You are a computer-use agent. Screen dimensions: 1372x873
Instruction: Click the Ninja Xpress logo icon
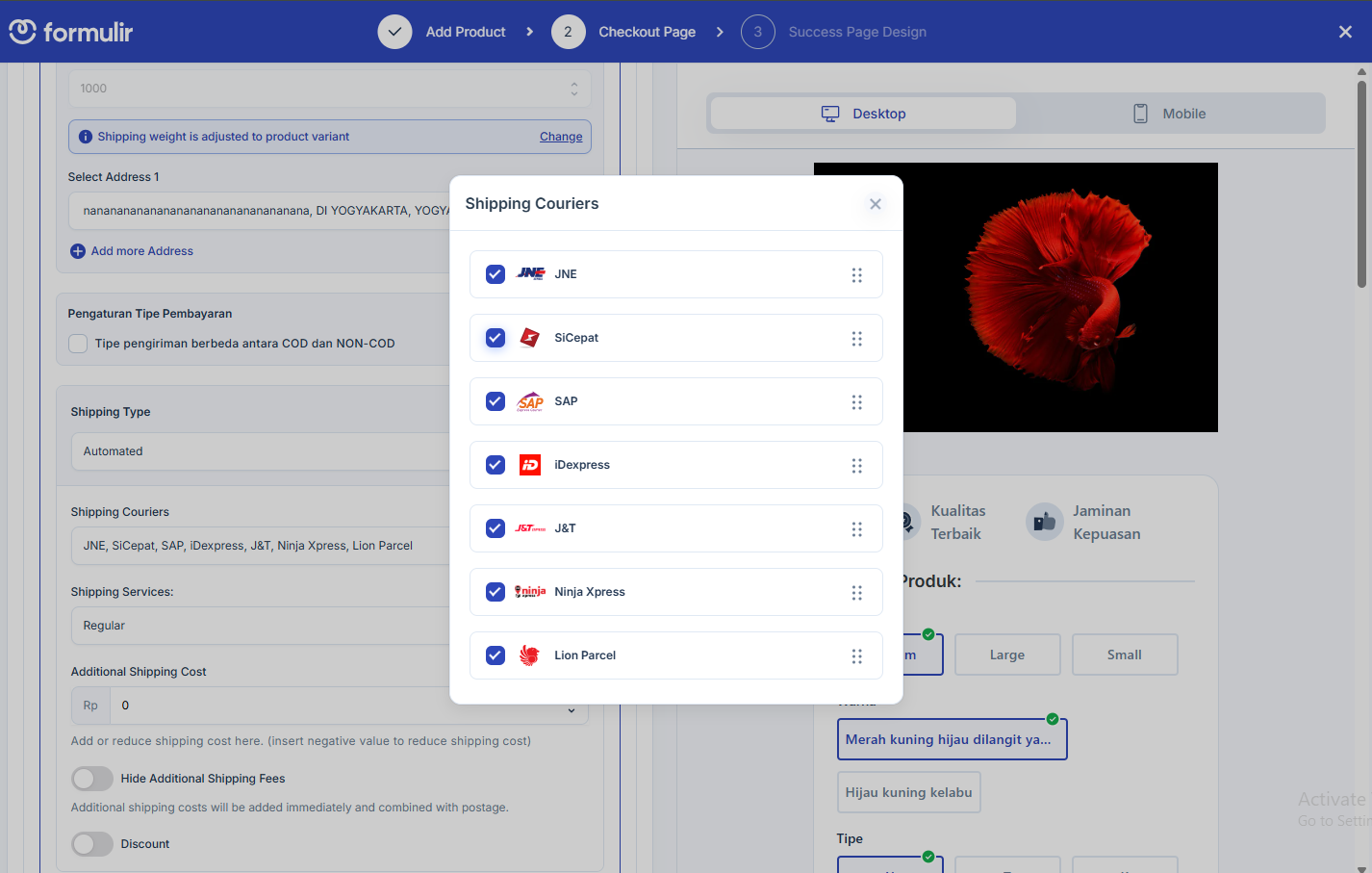(530, 592)
